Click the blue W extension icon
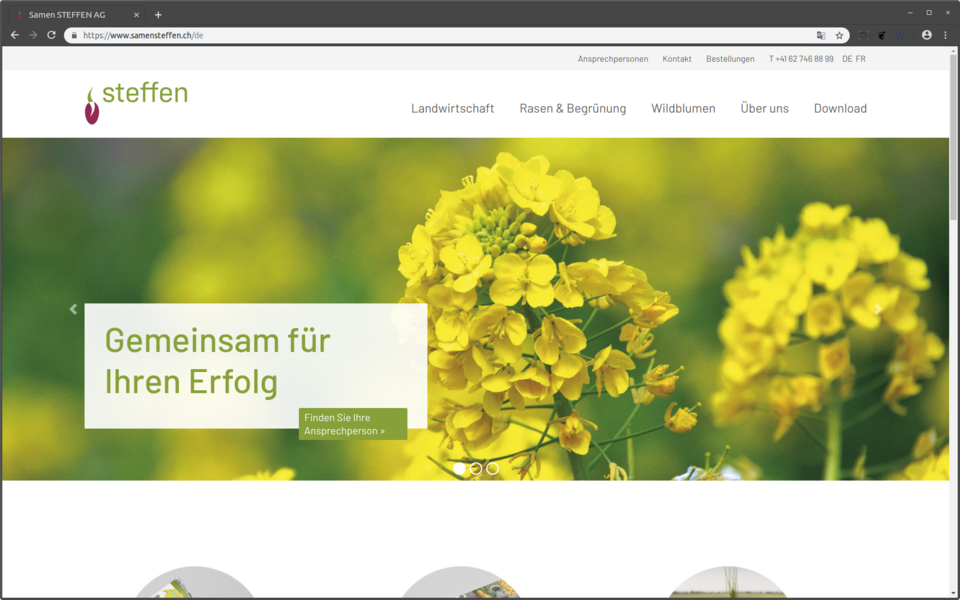Viewport: 960px width, 600px height. [900, 36]
